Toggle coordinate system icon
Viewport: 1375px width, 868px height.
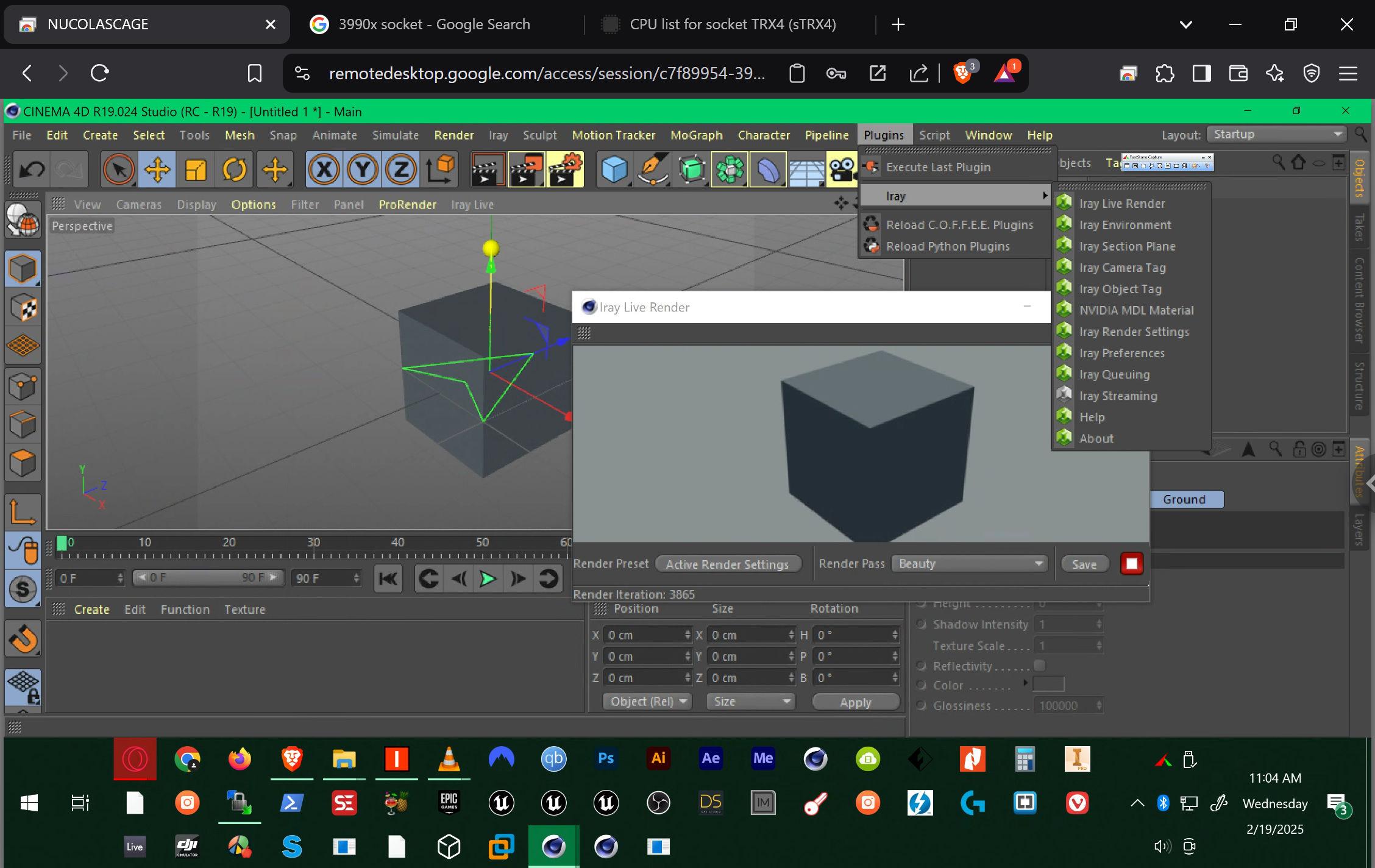click(441, 169)
